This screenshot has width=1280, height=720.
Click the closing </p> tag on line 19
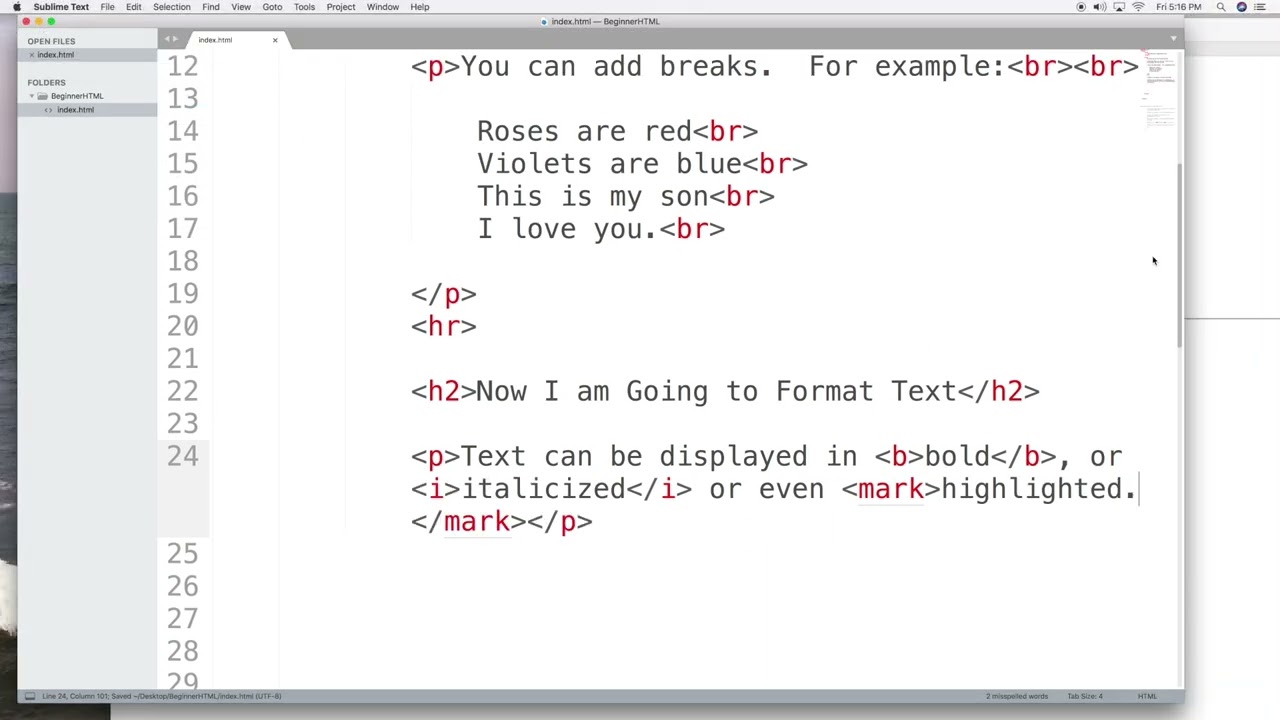click(x=444, y=294)
